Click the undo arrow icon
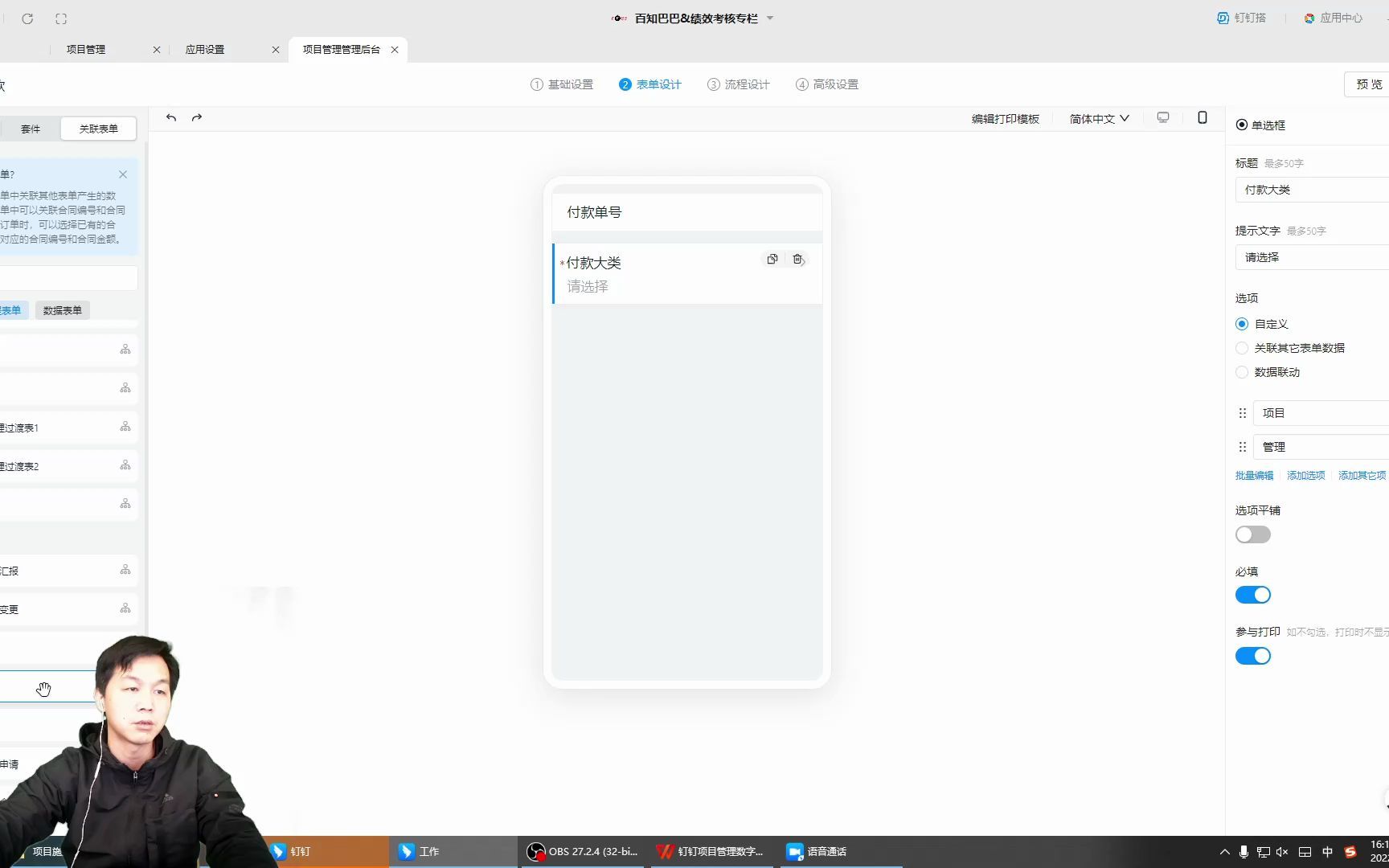 (170, 117)
